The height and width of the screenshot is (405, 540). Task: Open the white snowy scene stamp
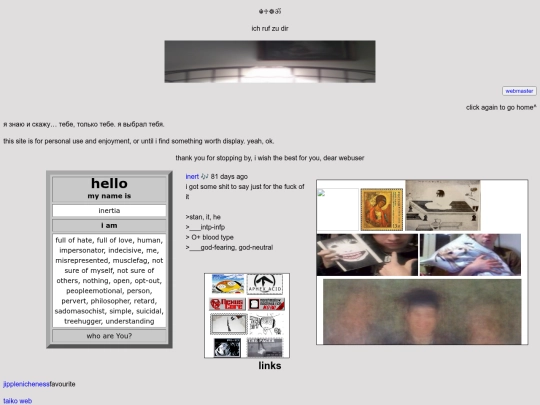(x=229, y=324)
